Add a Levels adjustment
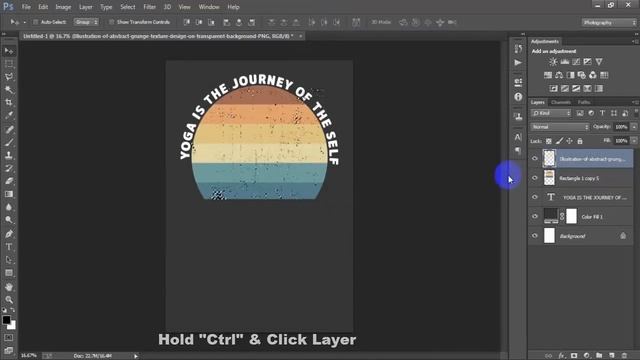 coord(565,62)
